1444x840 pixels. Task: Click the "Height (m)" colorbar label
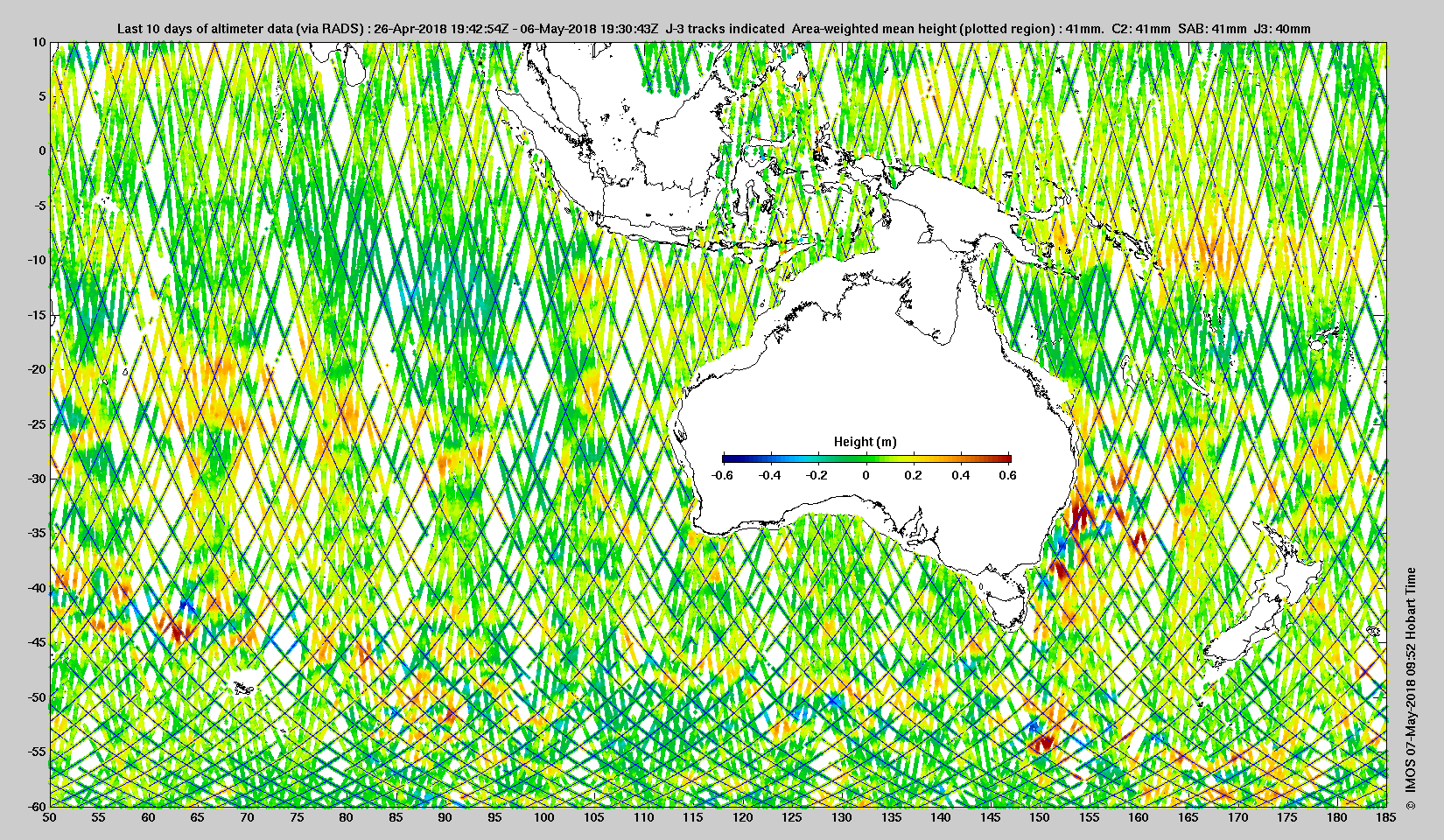point(866,442)
